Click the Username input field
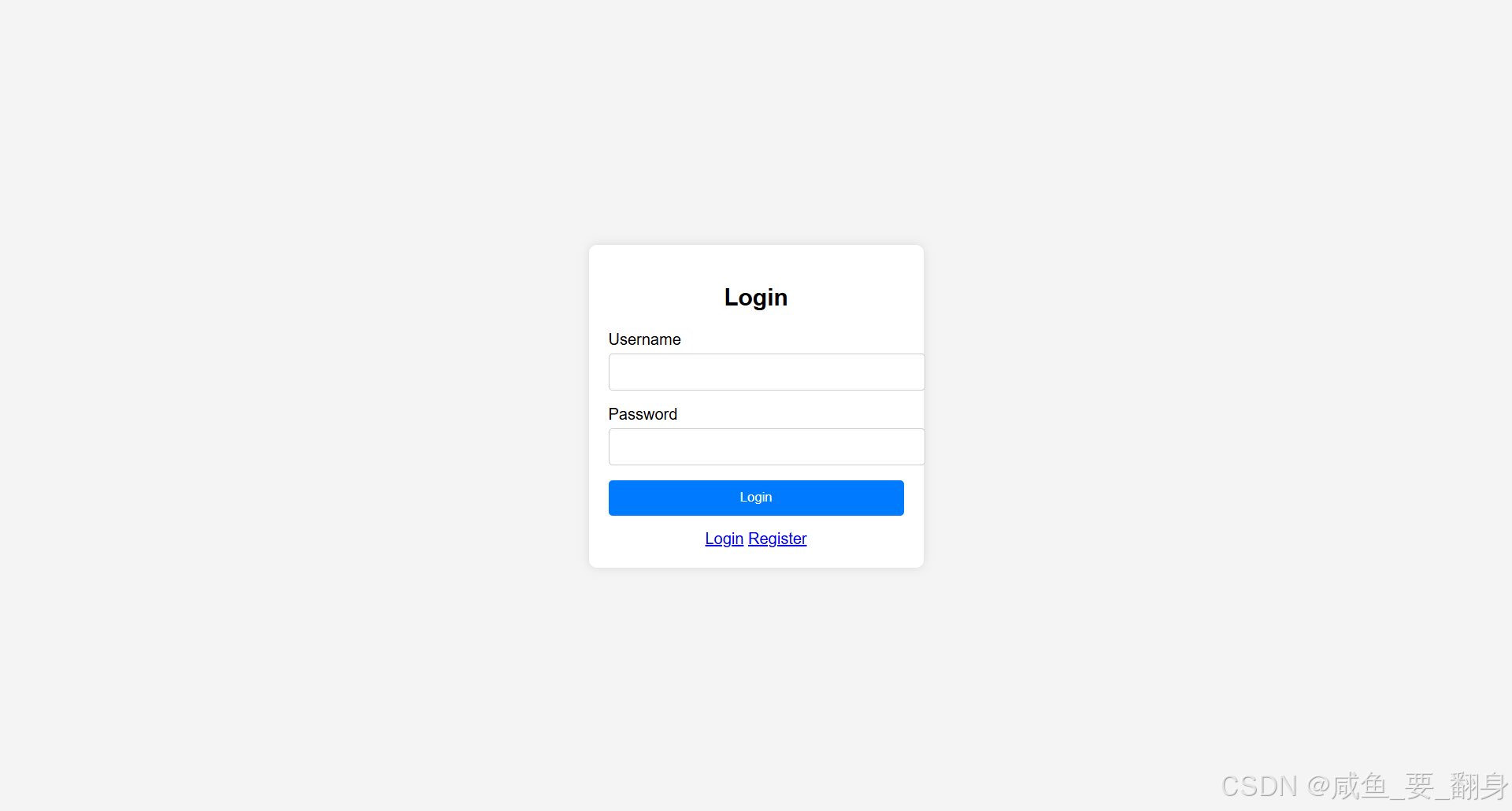Image resolution: width=1512 pixels, height=811 pixels. 766,372
